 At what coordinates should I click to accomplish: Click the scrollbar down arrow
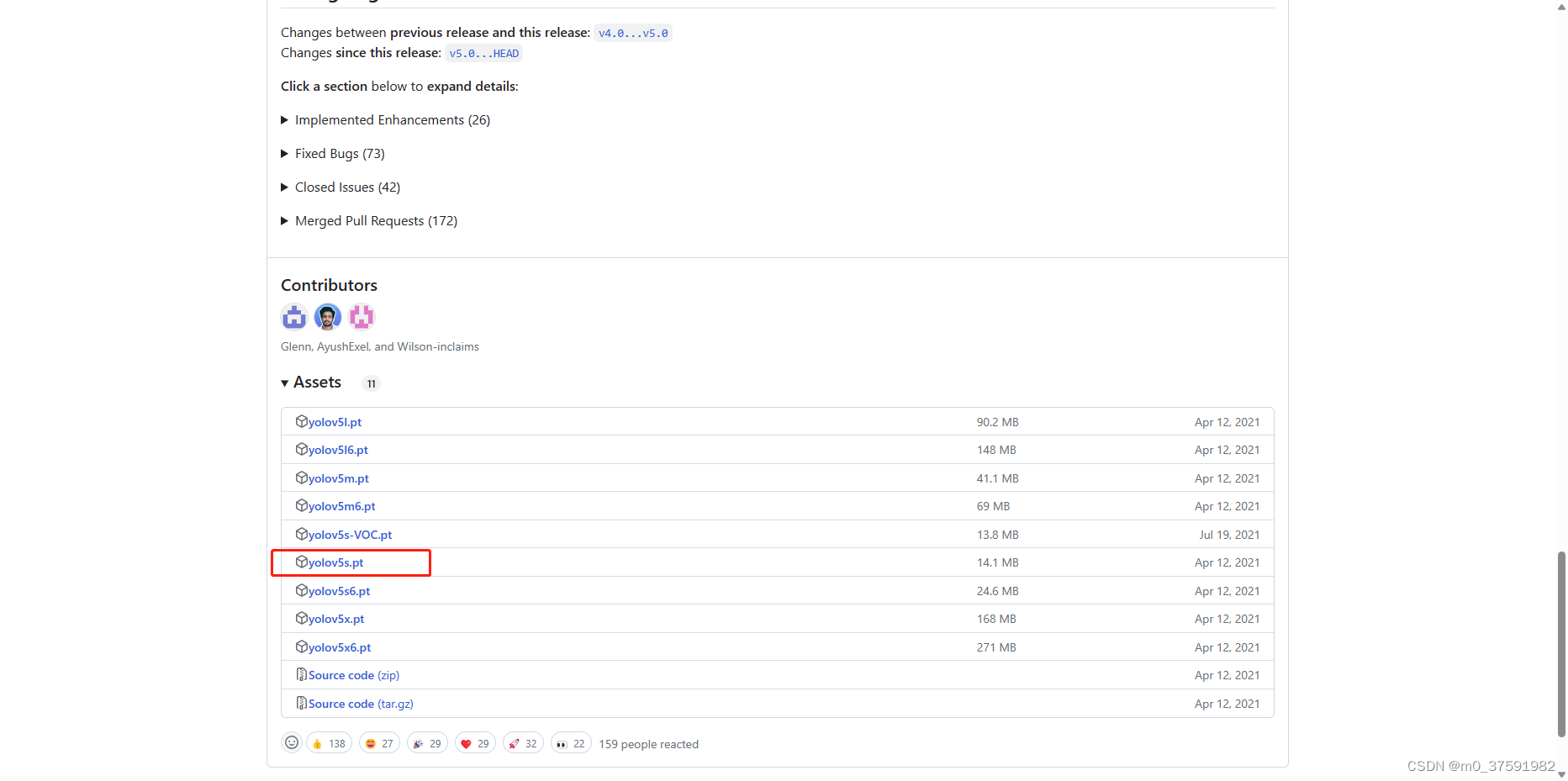pos(1561,774)
